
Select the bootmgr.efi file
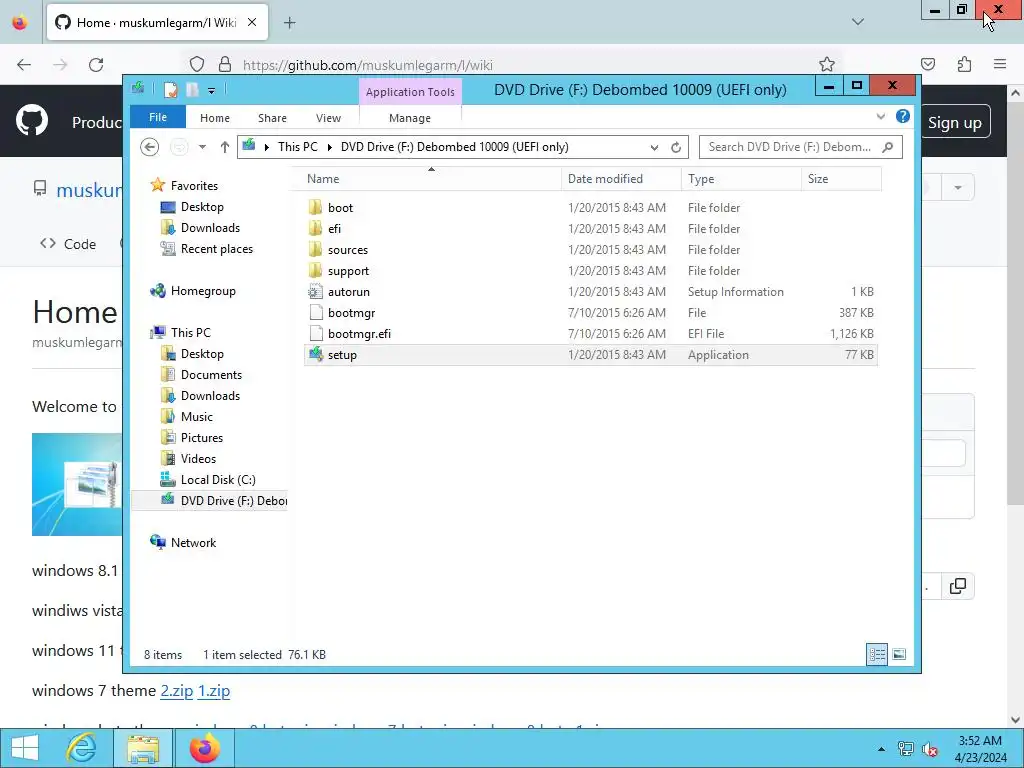pyautogui.click(x=359, y=334)
